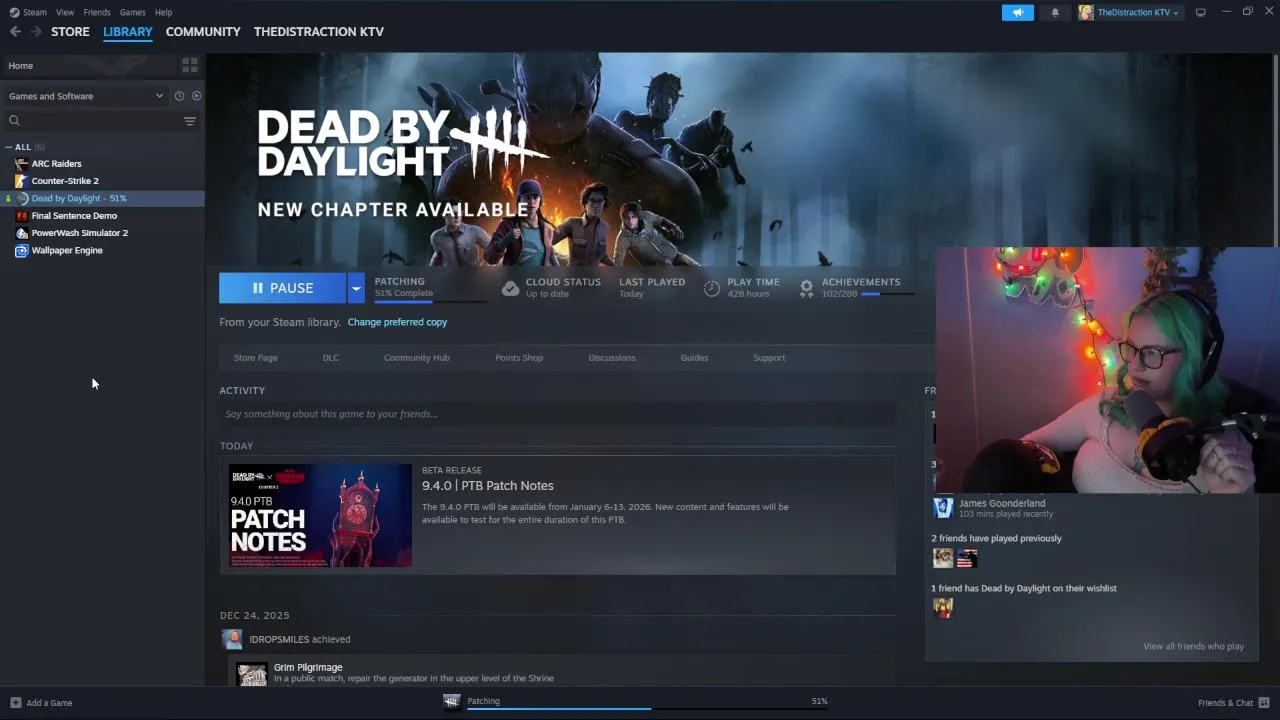
Task: Click the Cloud Status icon
Action: coord(510,288)
